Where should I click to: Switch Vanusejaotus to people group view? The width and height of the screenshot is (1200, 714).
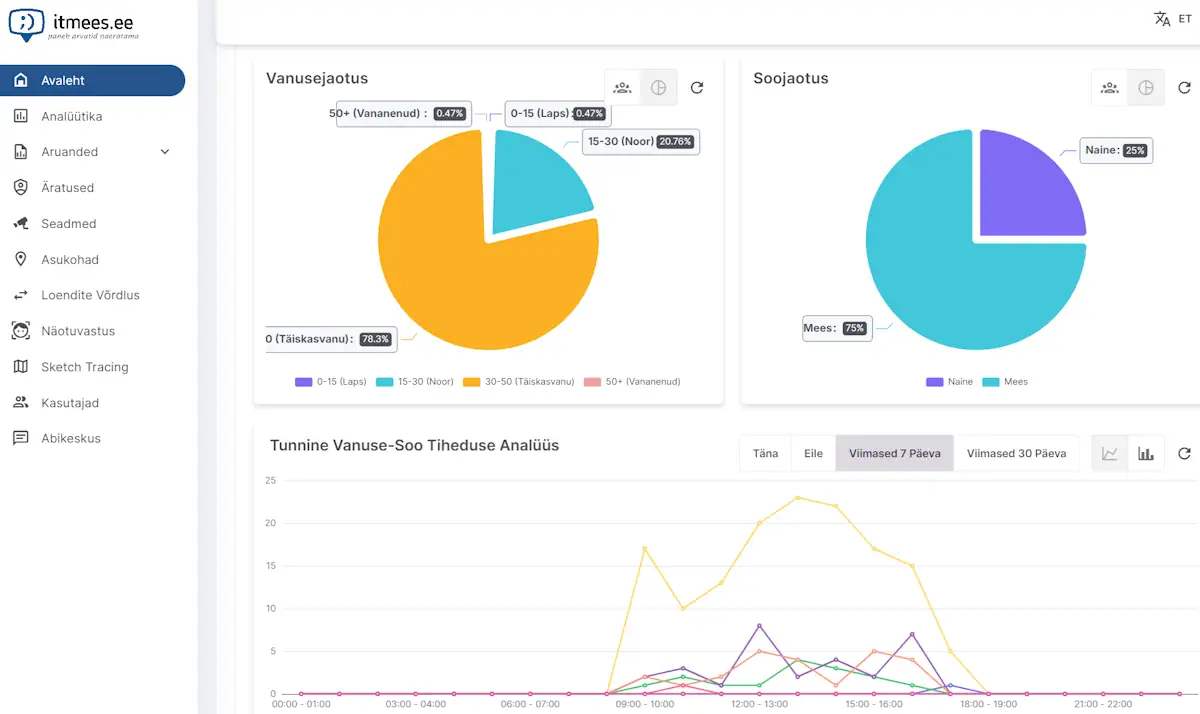(622, 88)
